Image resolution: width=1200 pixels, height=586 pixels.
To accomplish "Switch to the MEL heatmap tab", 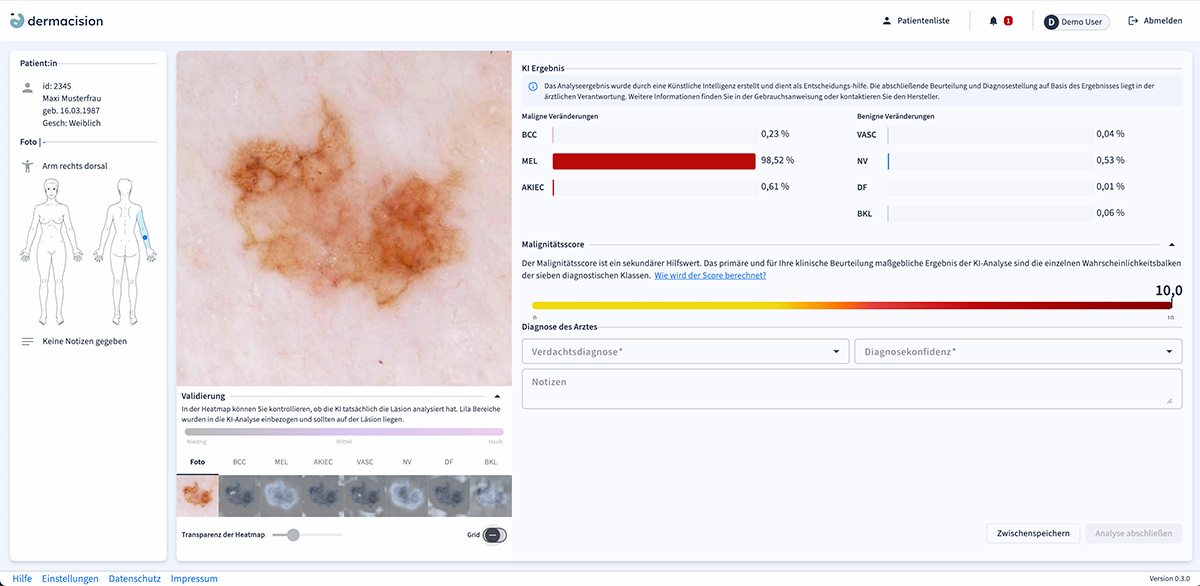I will (281, 463).
